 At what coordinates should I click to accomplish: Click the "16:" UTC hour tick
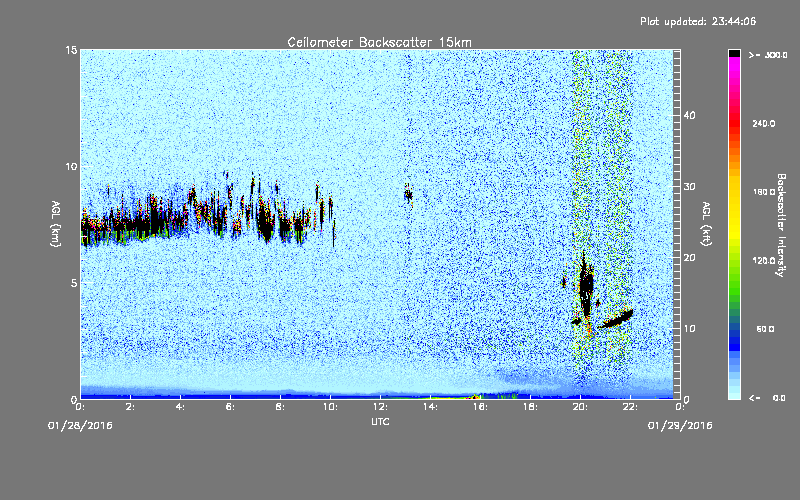(481, 407)
